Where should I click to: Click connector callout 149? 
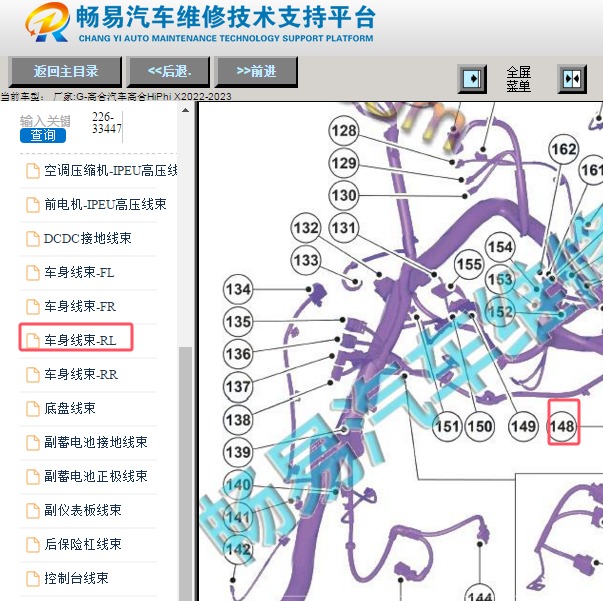pos(523,426)
